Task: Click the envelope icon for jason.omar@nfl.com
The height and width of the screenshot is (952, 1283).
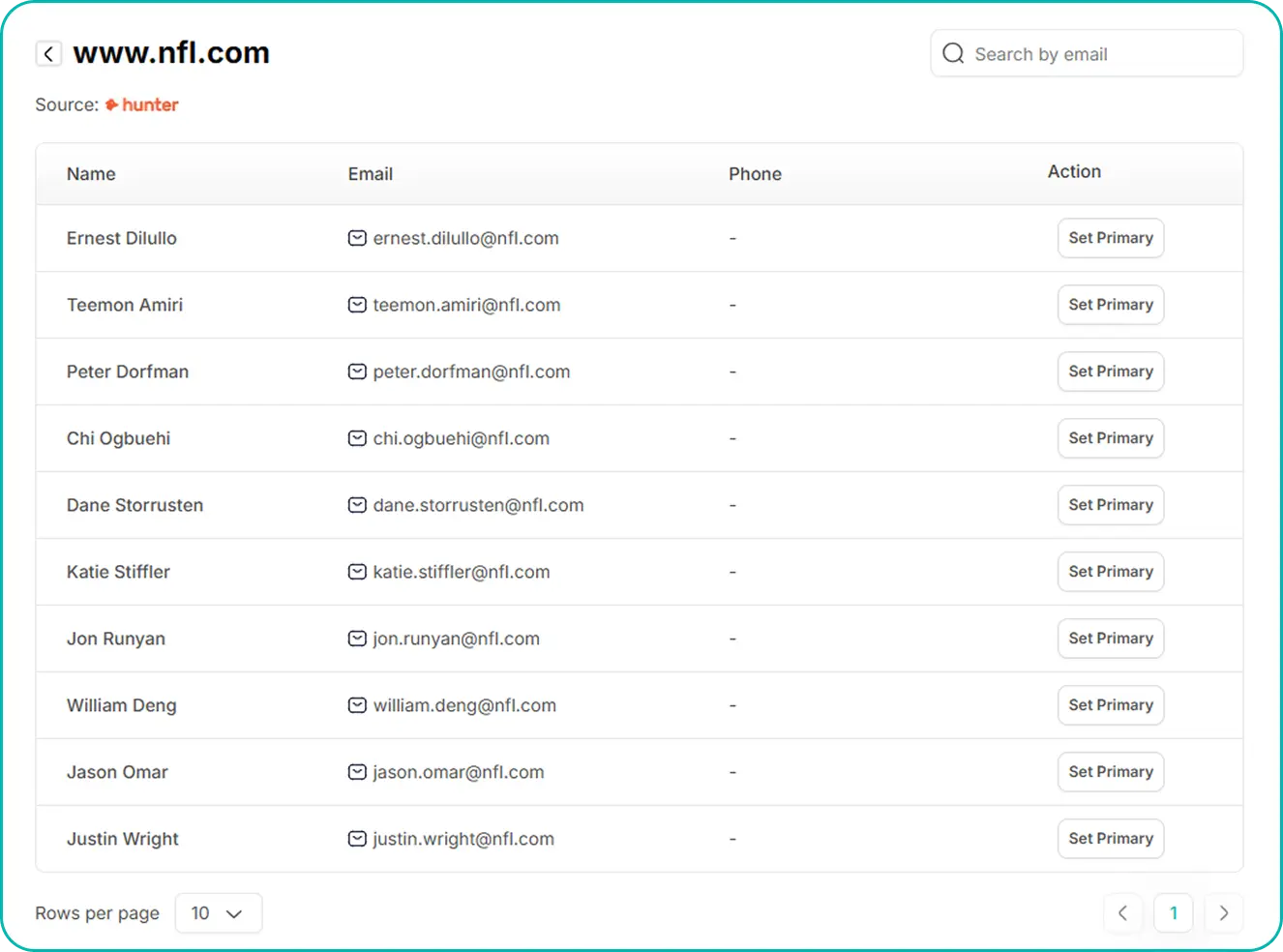Action: 357,772
